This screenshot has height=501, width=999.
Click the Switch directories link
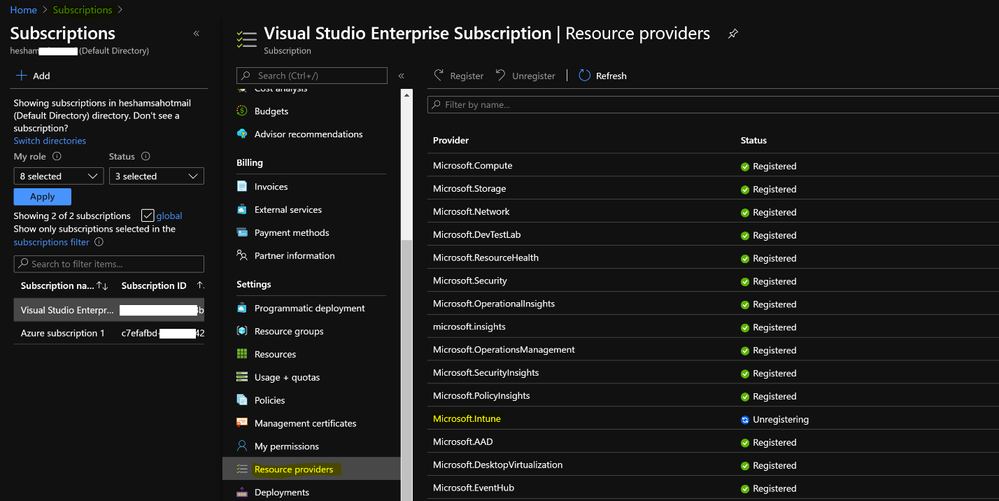click(x=50, y=141)
